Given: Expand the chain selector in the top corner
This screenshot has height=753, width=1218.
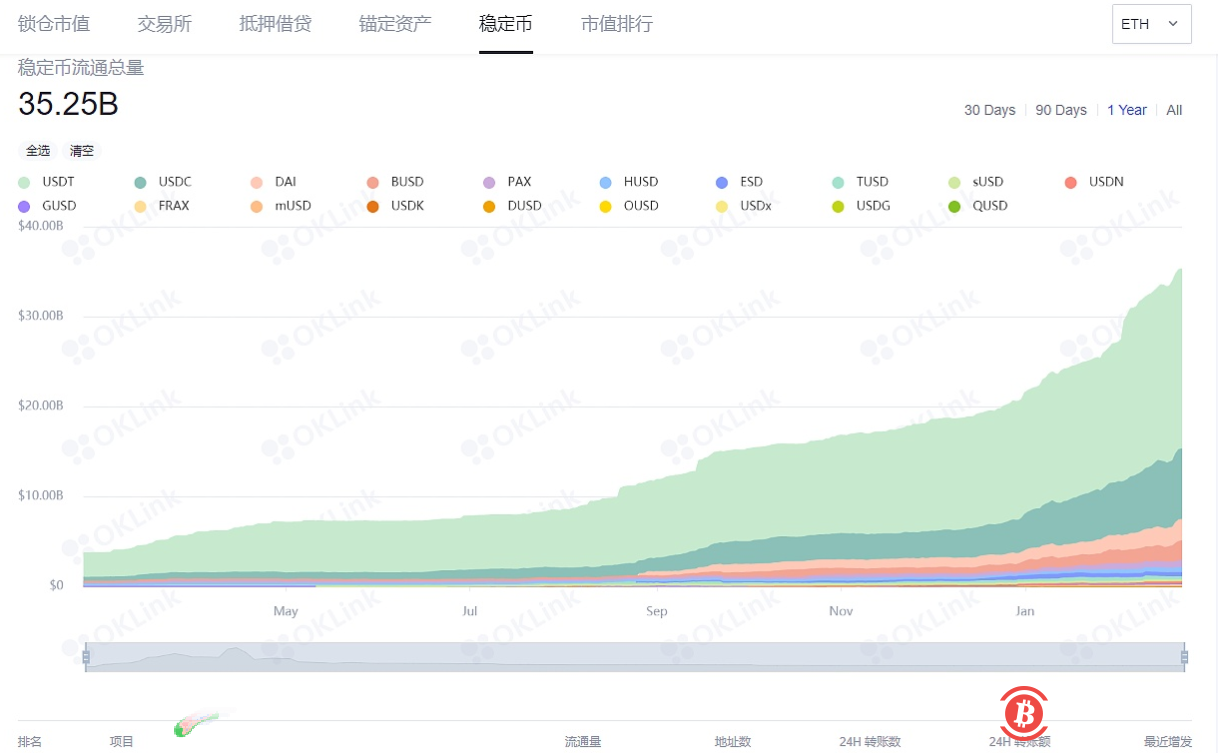Looking at the screenshot, I should (x=1151, y=24).
